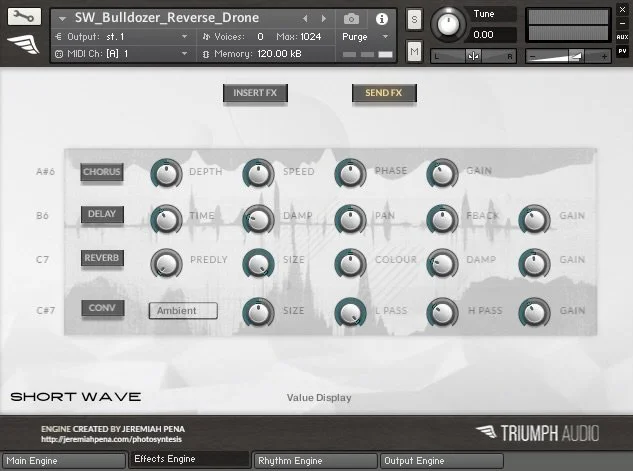Toggle the REVERB effect

(102, 258)
